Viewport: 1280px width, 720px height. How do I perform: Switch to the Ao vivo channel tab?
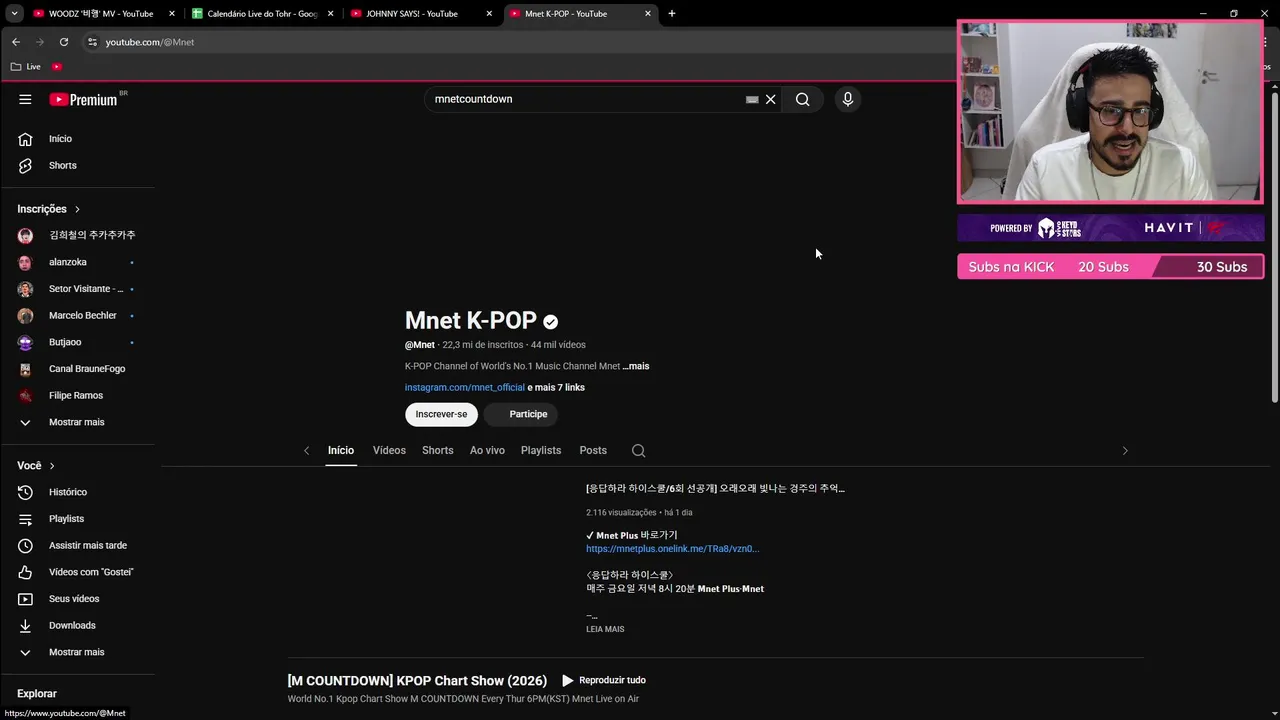[x=487, y=451]
